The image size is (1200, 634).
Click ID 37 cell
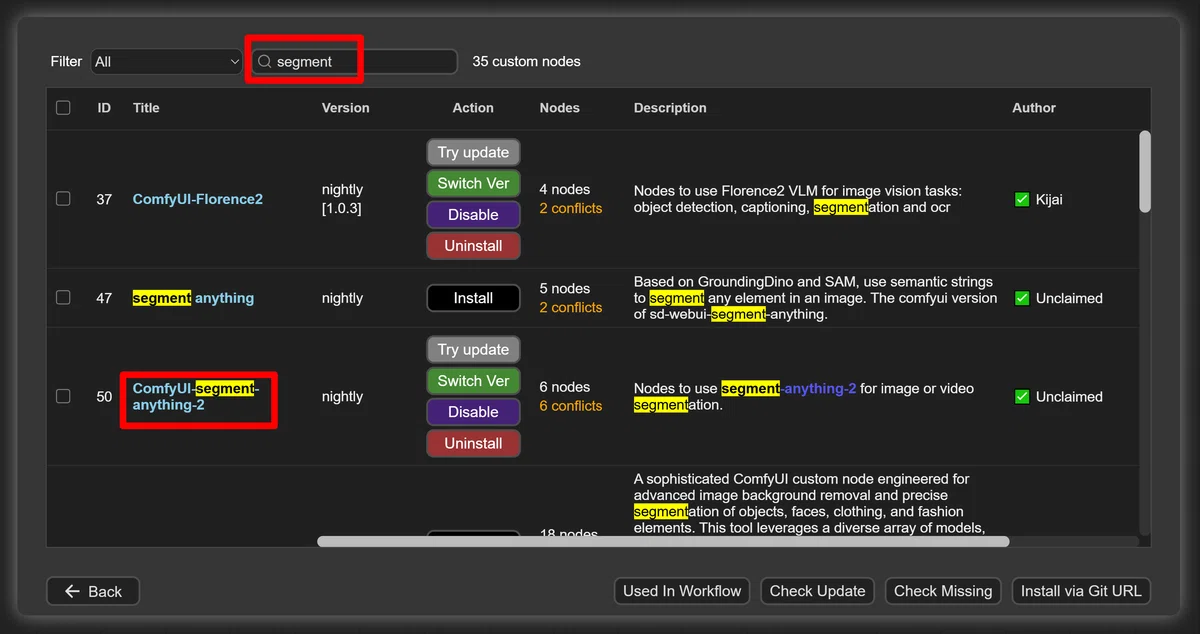coord(104,199)
